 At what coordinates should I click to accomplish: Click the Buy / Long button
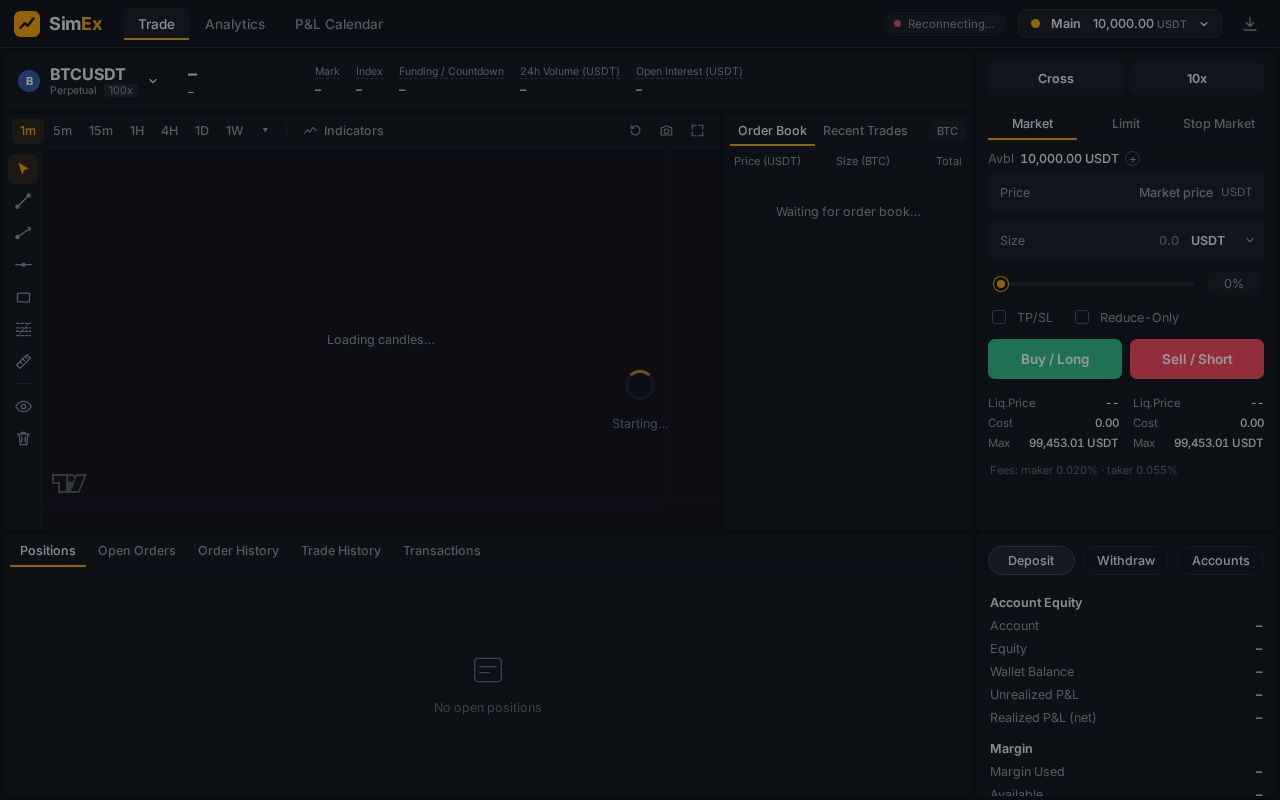1055,359
